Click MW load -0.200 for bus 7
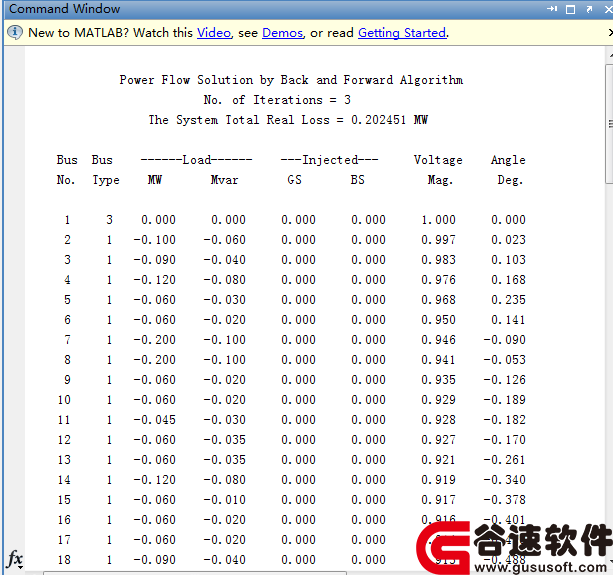 pyautogui.click(x=155, y=340)
